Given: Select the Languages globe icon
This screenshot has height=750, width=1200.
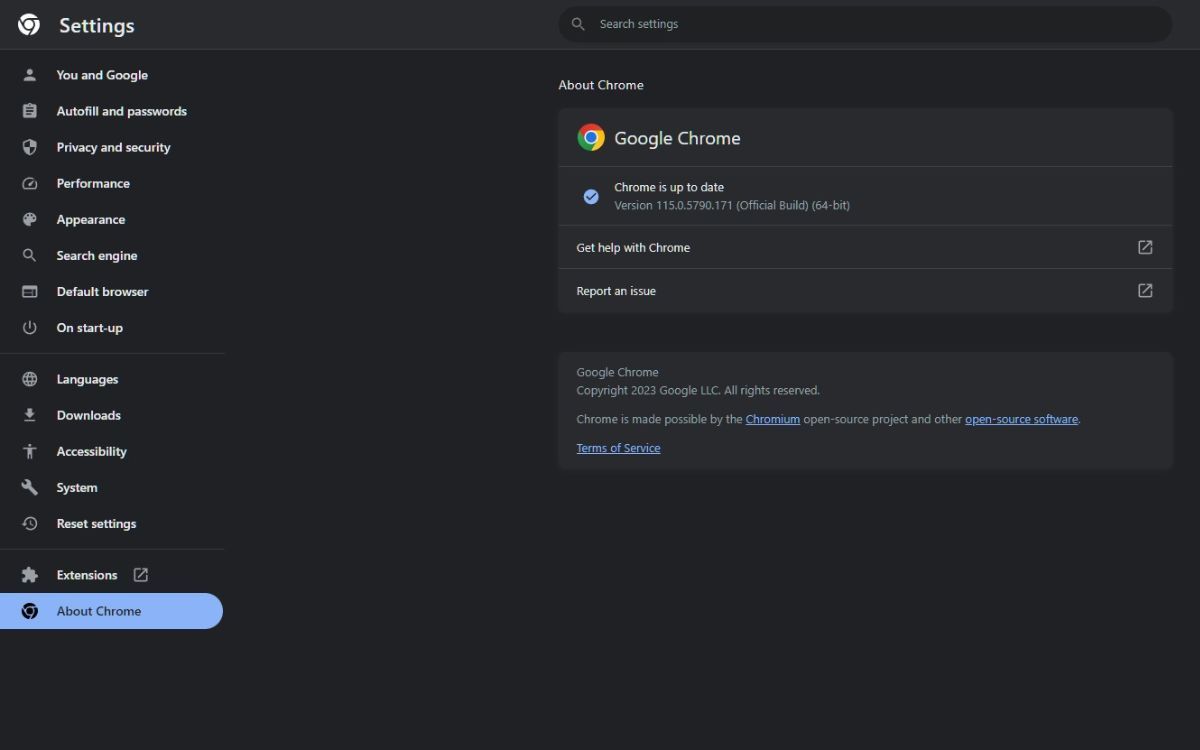Looking at the screenshot, I should (x=29, y=379).
